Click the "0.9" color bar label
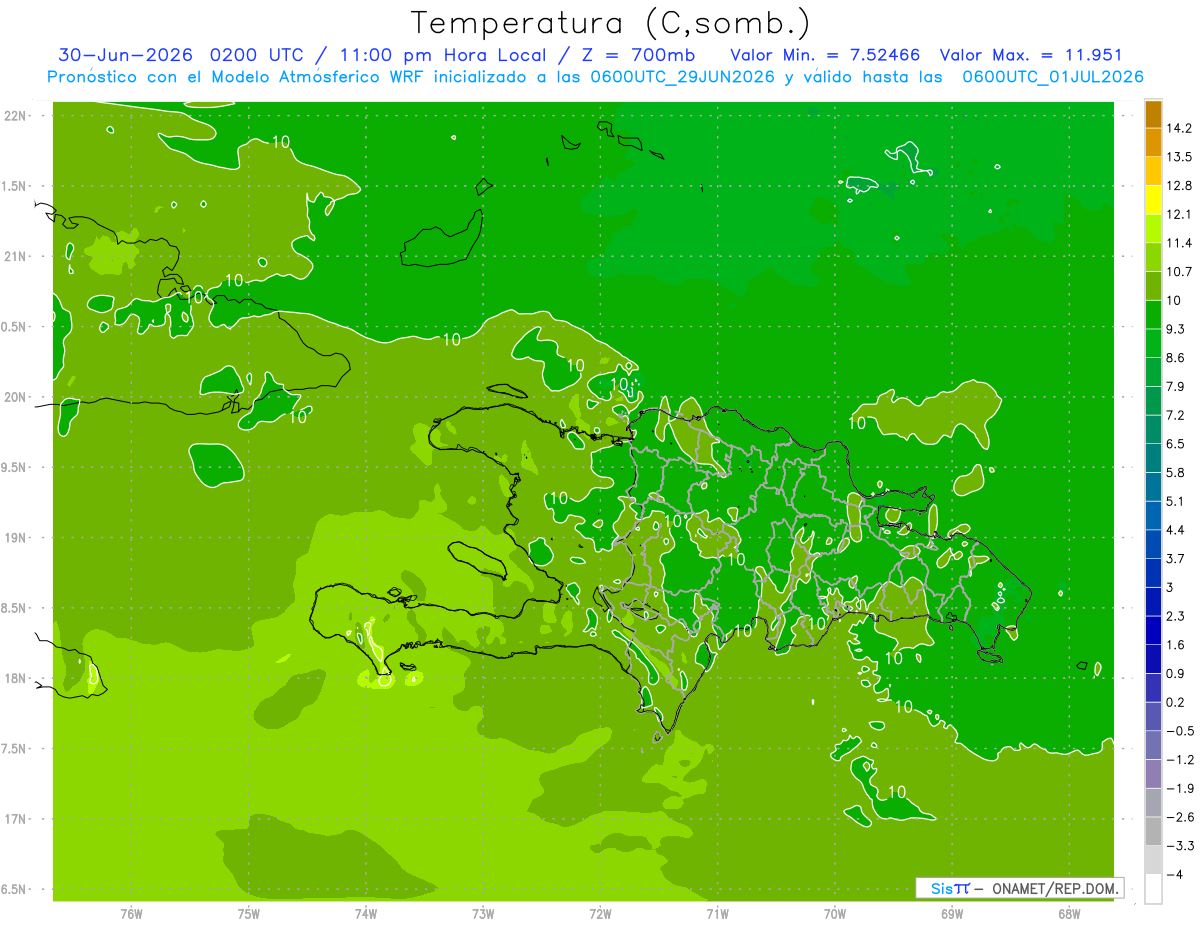The image size is (1200, 927). [1177, 673]
